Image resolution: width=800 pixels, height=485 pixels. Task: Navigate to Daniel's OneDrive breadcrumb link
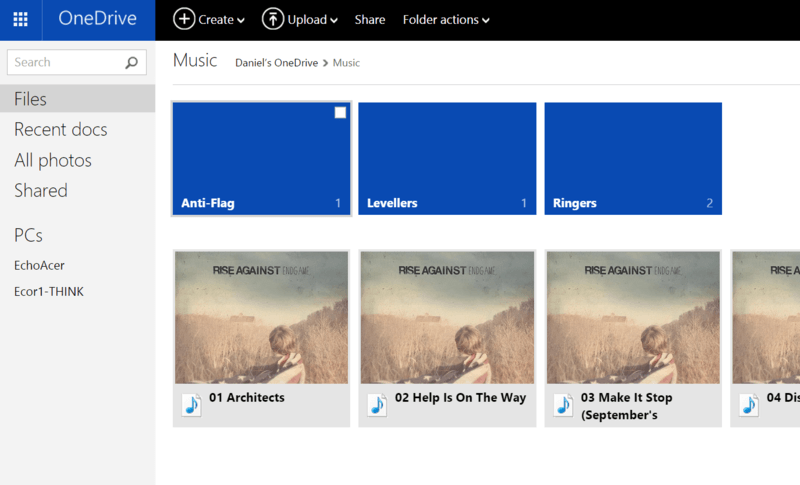click(x=276, y=63)
